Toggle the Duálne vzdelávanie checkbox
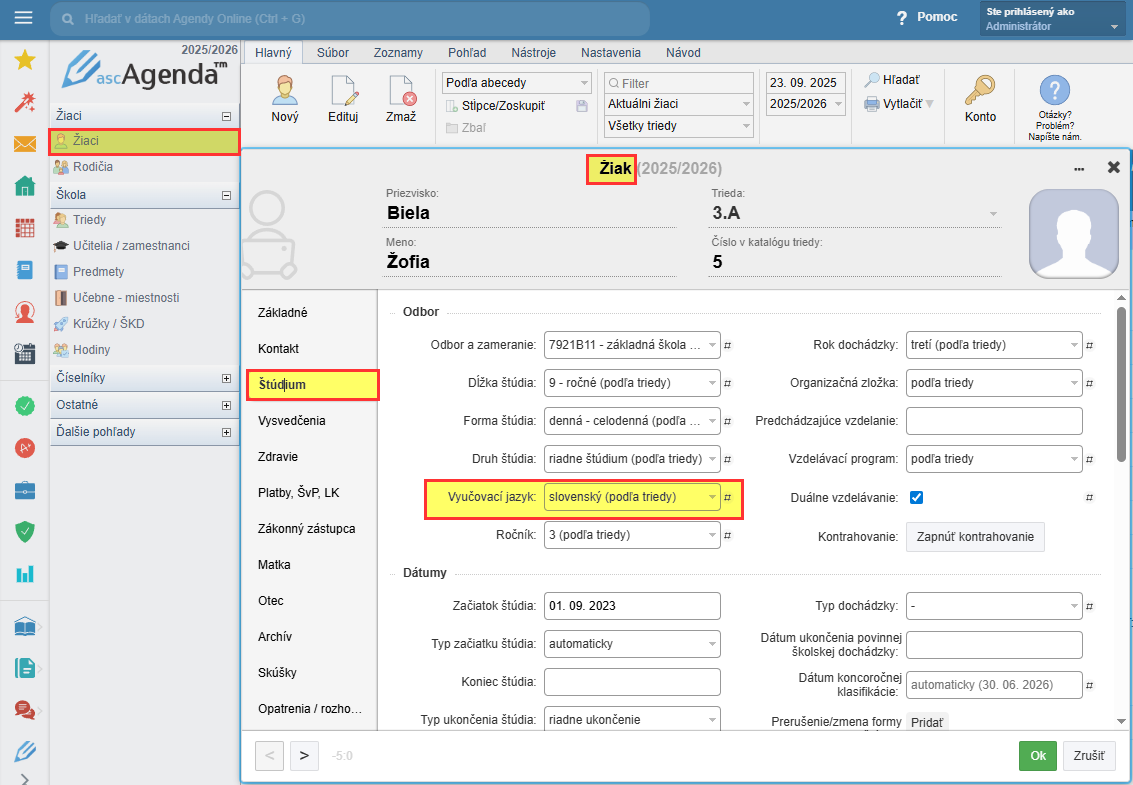Screen dimensions: 1133x785 coord(916,497)
